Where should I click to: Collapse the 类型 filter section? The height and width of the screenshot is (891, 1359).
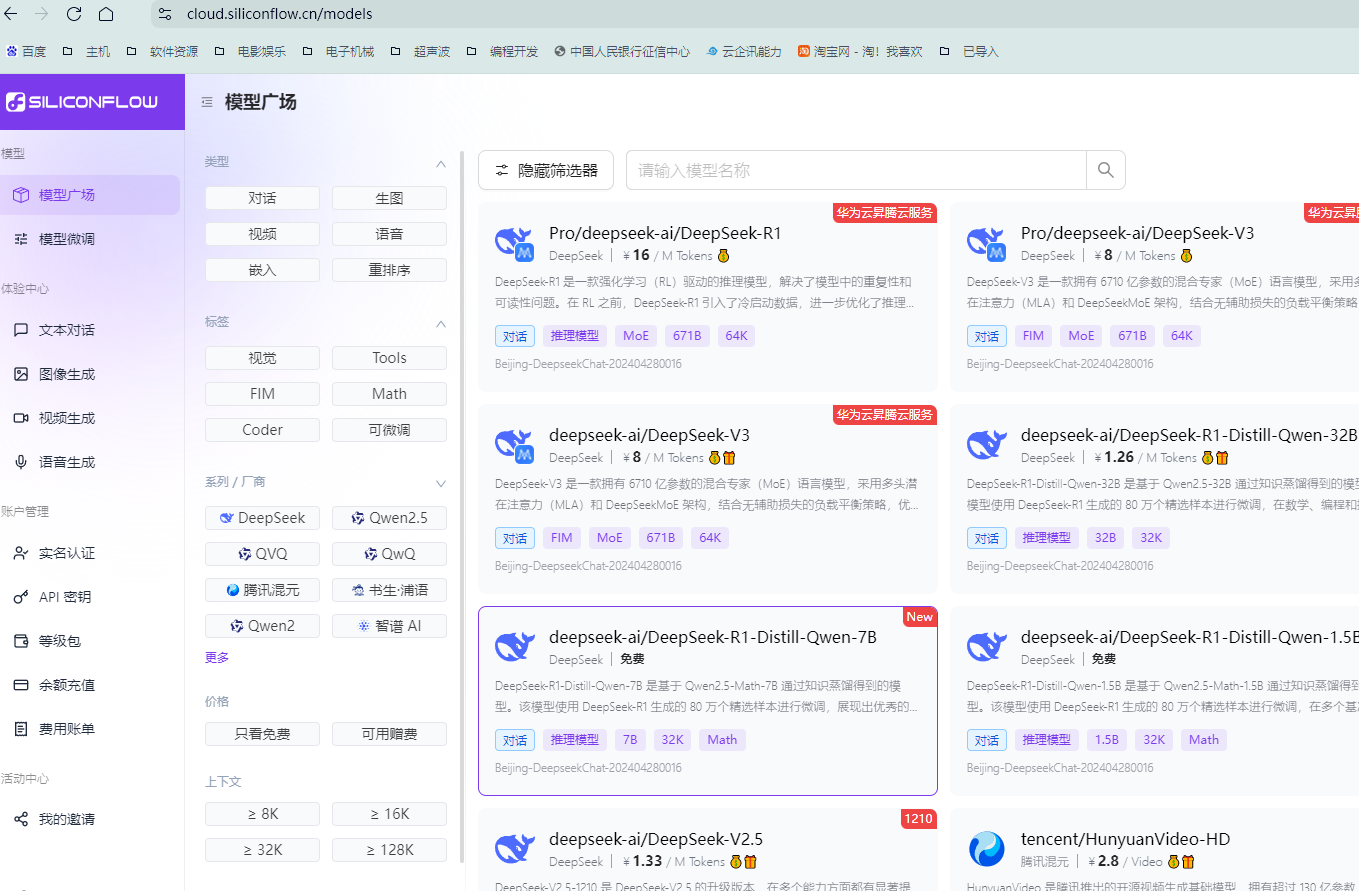pos(440,163)
